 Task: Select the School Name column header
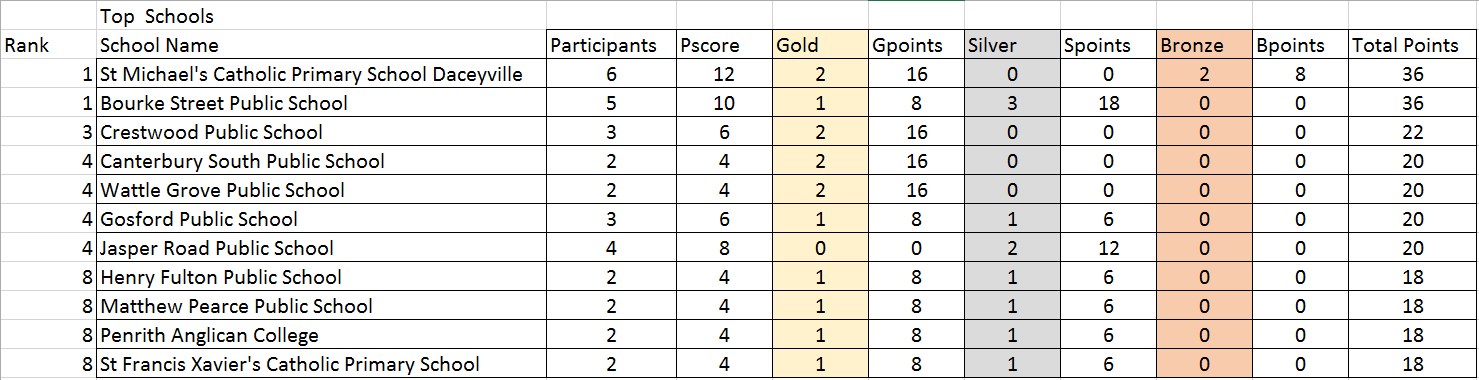tap(321, 45)
